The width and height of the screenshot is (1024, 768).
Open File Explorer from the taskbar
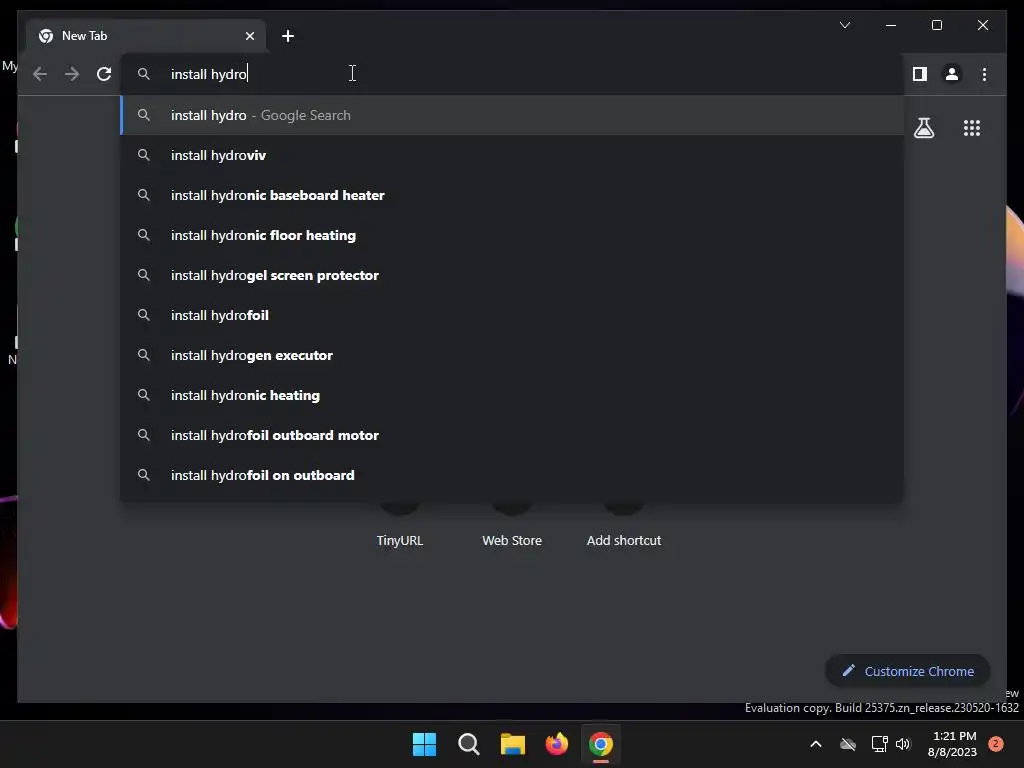coord(513,744)
